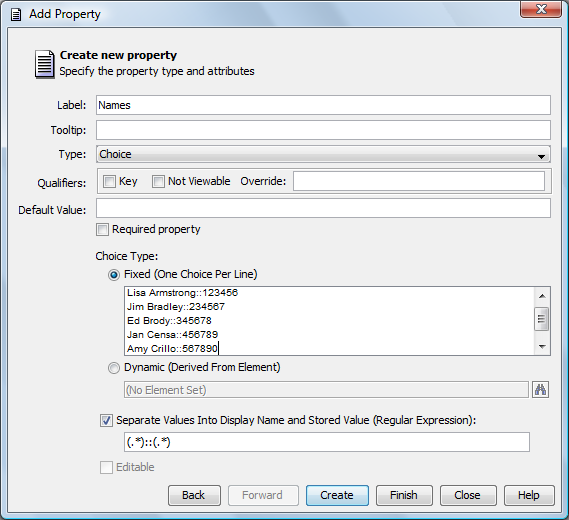The width and height of the screenshot is (569, 520).
Task: Check the Required property checkbox
Action: click(x=102, y=229)
